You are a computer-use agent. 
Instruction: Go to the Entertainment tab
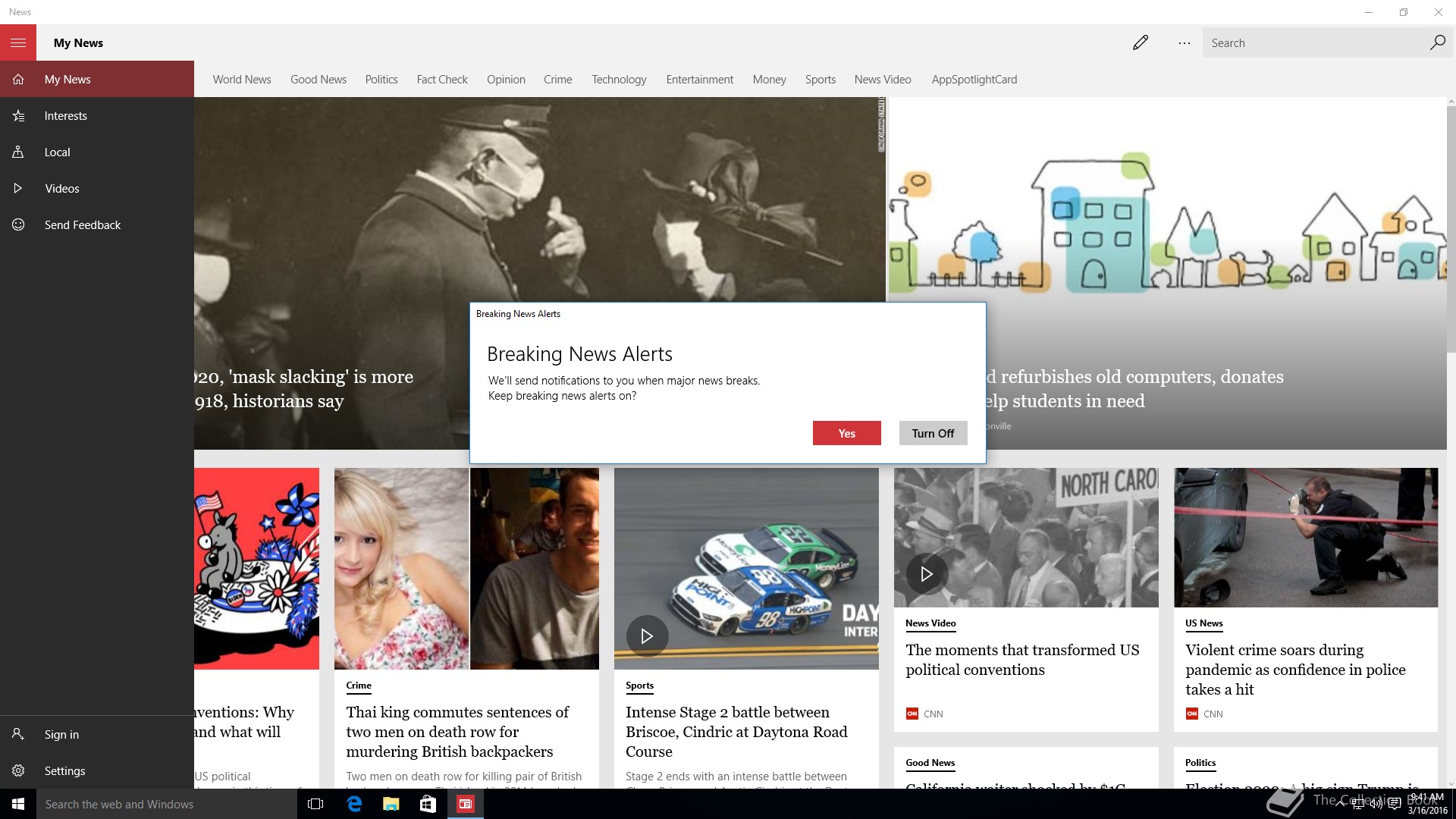[700, 80]
